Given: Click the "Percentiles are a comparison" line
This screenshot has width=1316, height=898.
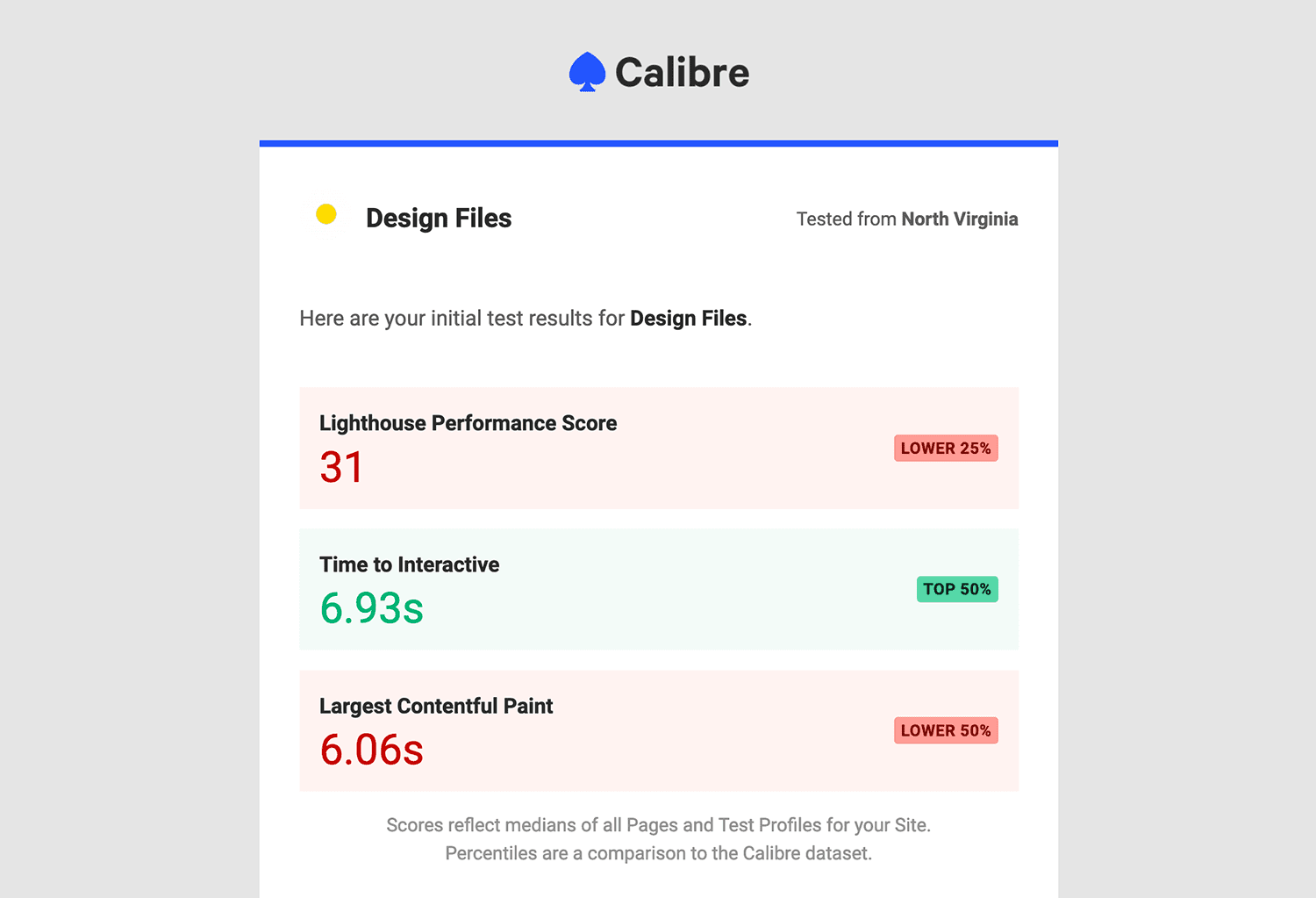Looking at the screenshot, I should [658, 853].
